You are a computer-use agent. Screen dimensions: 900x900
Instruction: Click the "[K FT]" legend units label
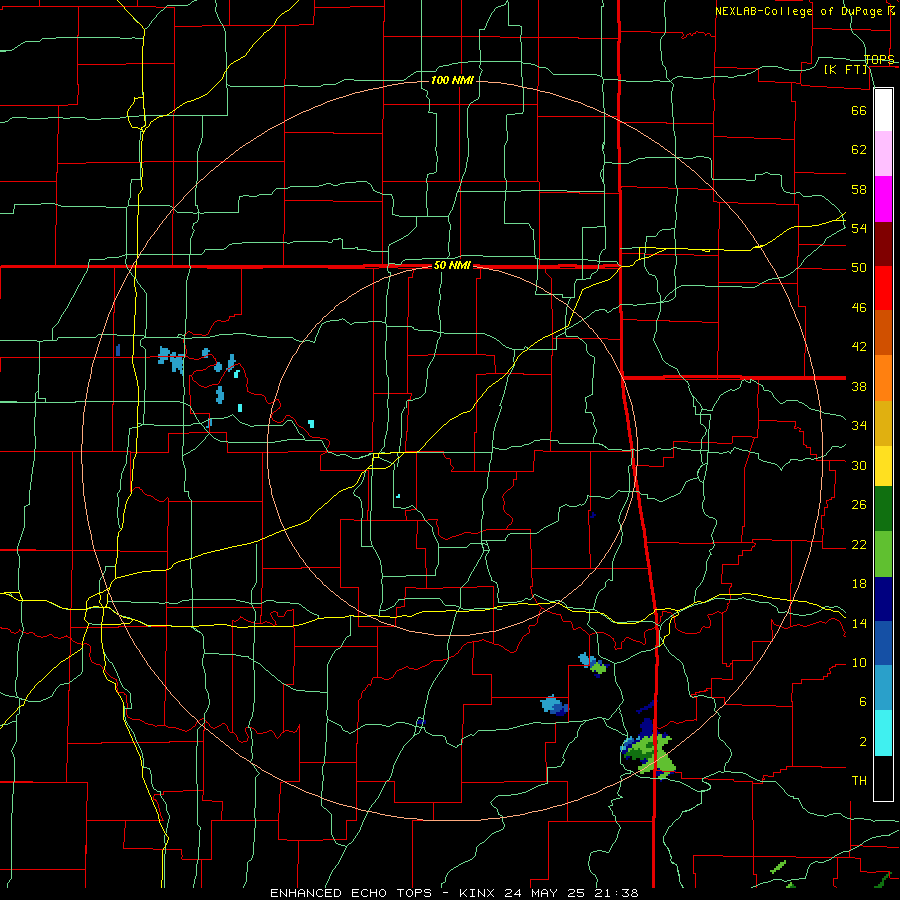pos(846,69)
